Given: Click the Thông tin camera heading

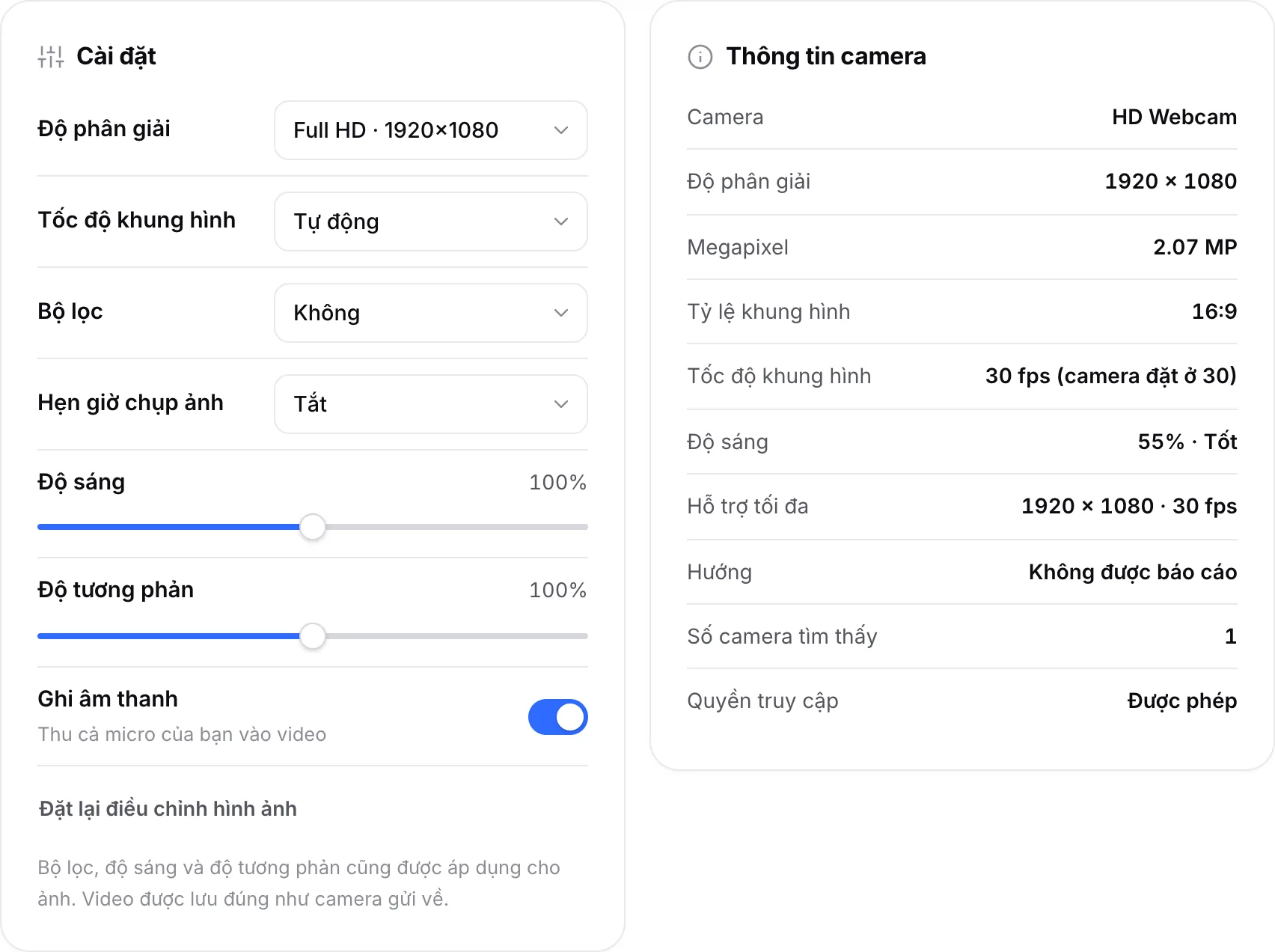Looking at the screenshot, I should [x=826, y=56].
